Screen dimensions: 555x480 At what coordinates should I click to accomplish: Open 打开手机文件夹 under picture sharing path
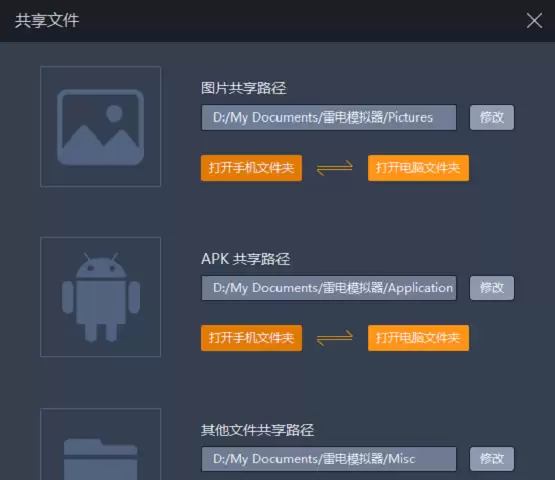[251, 168]
